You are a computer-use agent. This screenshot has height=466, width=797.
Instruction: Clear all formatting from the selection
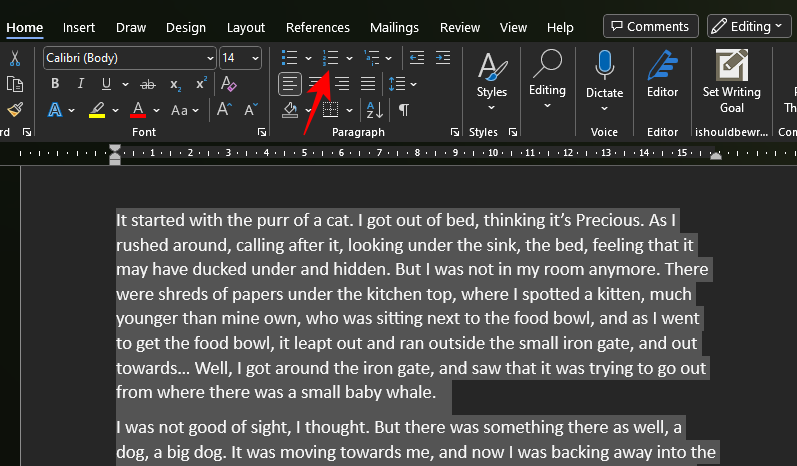point(228,83)
